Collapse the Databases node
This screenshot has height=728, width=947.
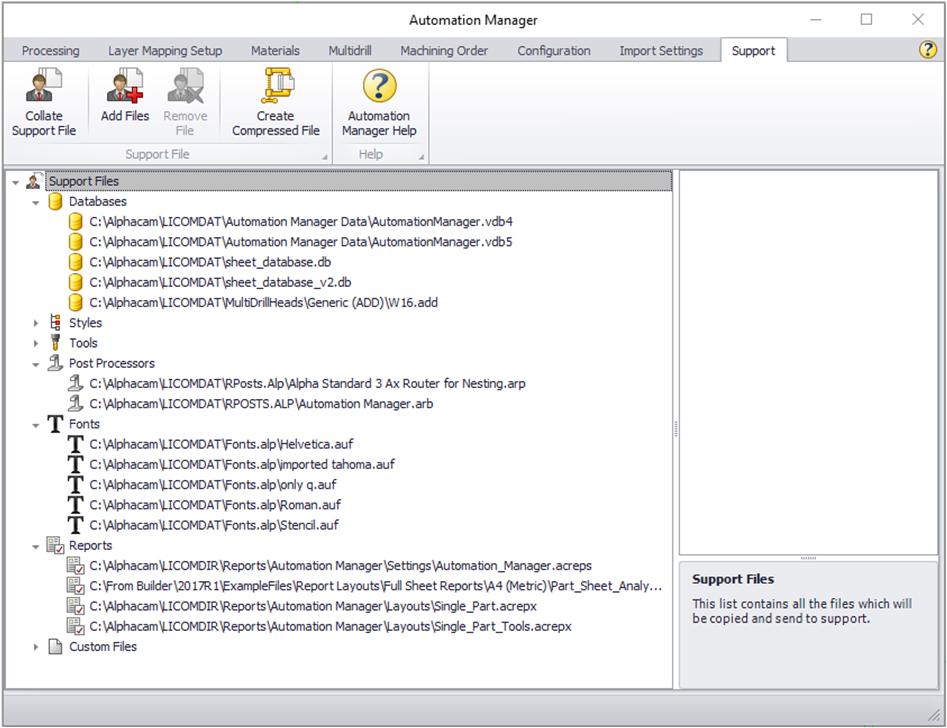coord(36,202)
